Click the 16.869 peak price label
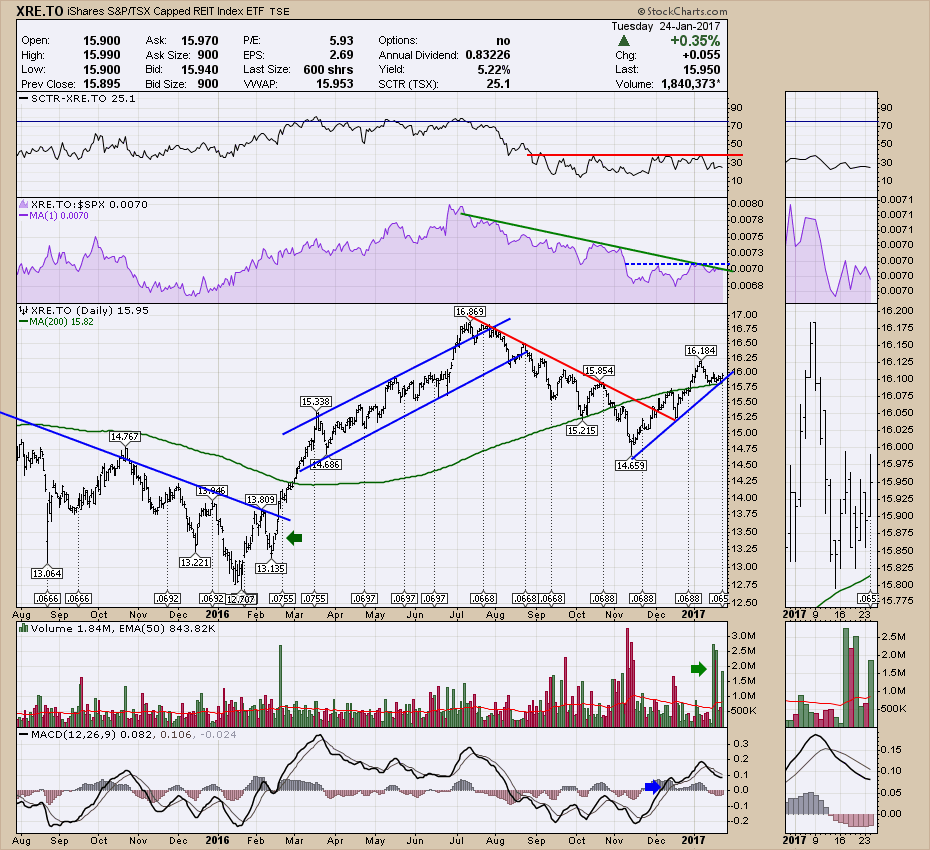The width and height of the screenshot is (930, 850). (470, 311)
